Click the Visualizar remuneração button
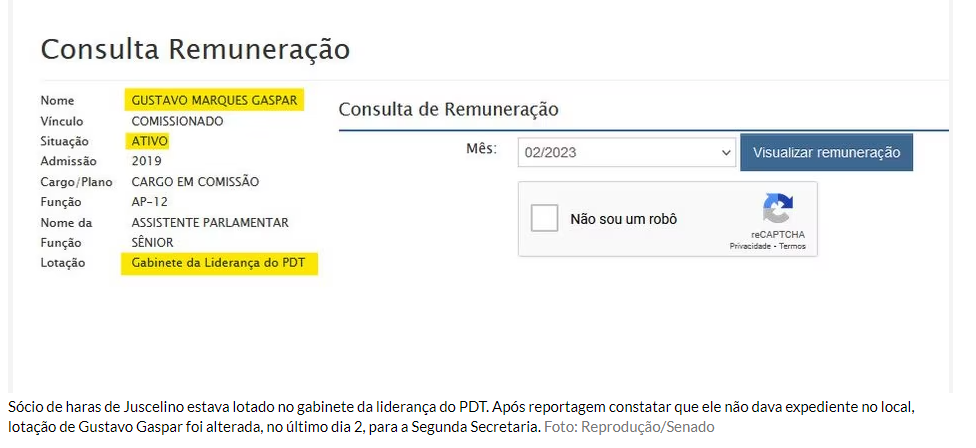This screenshot has height=448, width=976. tap(826, 153)
